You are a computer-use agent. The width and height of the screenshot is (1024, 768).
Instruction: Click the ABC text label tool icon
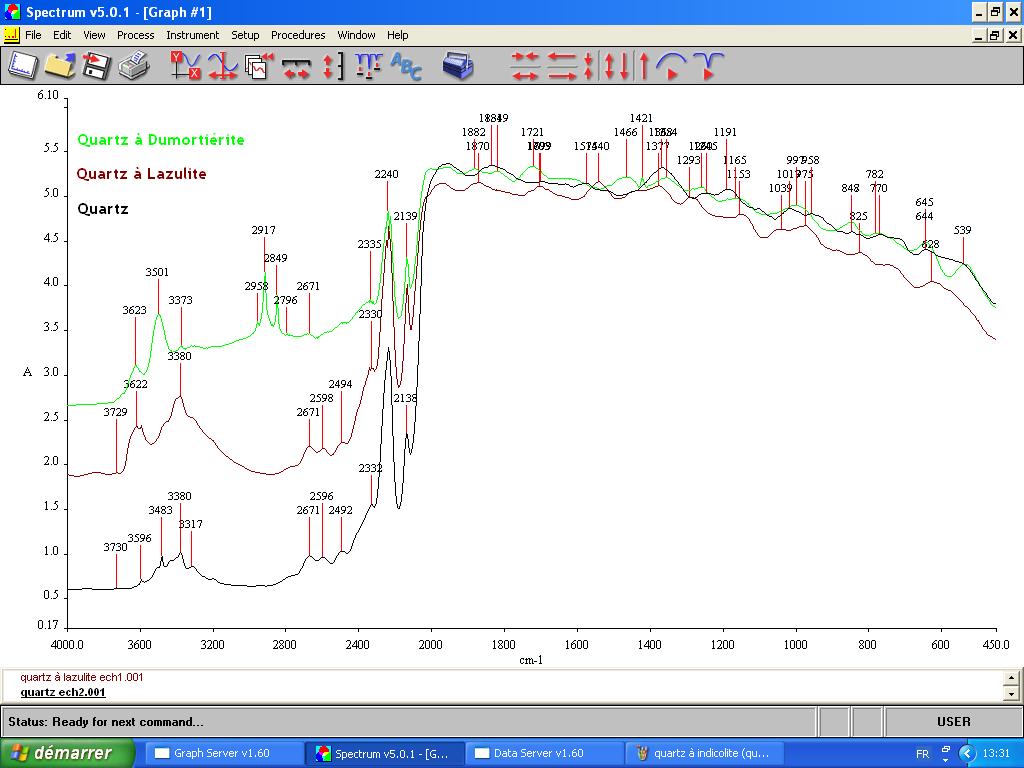[406, 66]
